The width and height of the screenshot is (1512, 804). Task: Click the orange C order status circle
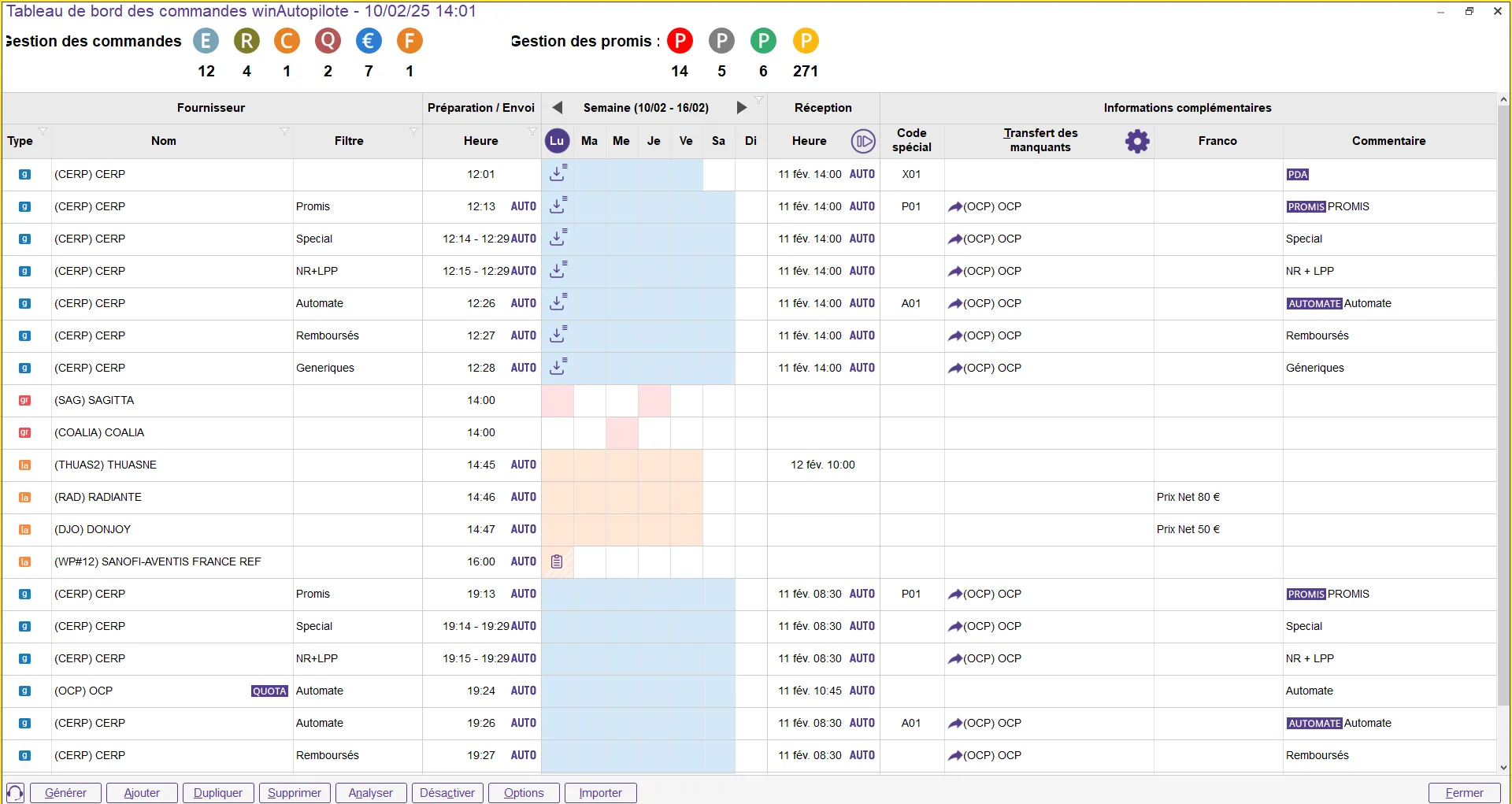[x=287, y=41]
